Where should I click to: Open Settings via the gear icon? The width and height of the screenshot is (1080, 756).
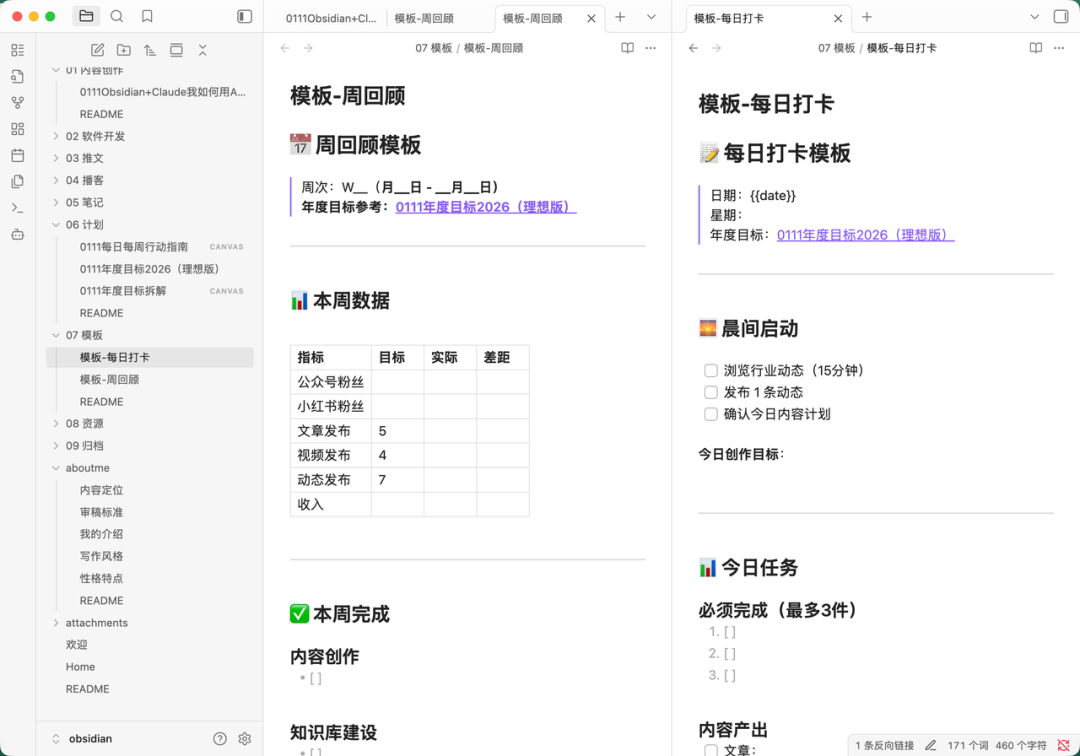(x=245, y=738)
